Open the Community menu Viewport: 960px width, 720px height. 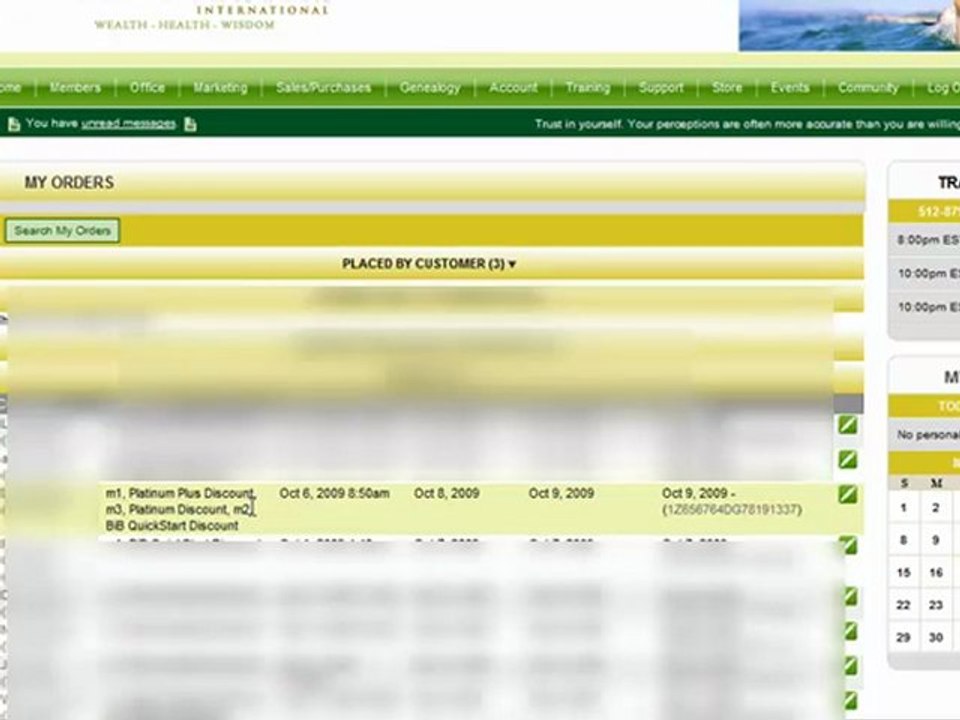coord(868,88)
